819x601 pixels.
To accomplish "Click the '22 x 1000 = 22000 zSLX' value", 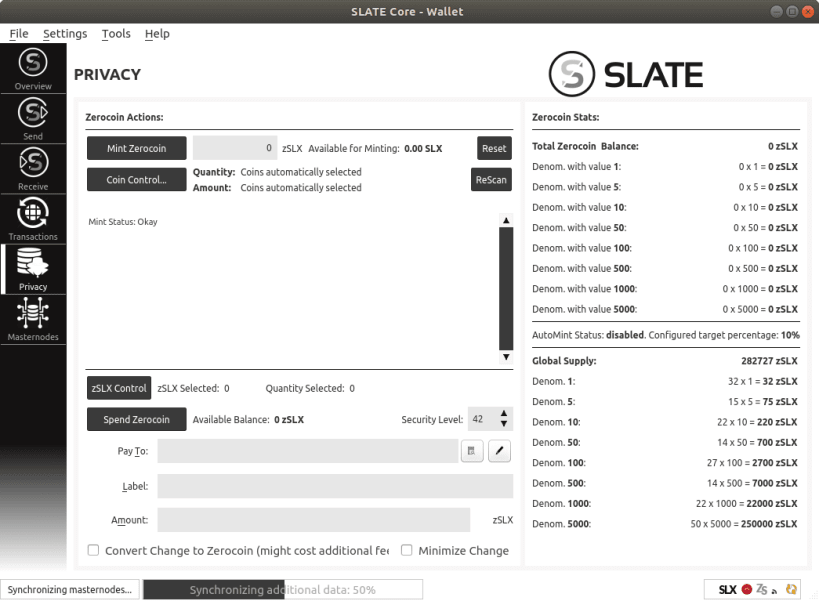I will (746, 503).
